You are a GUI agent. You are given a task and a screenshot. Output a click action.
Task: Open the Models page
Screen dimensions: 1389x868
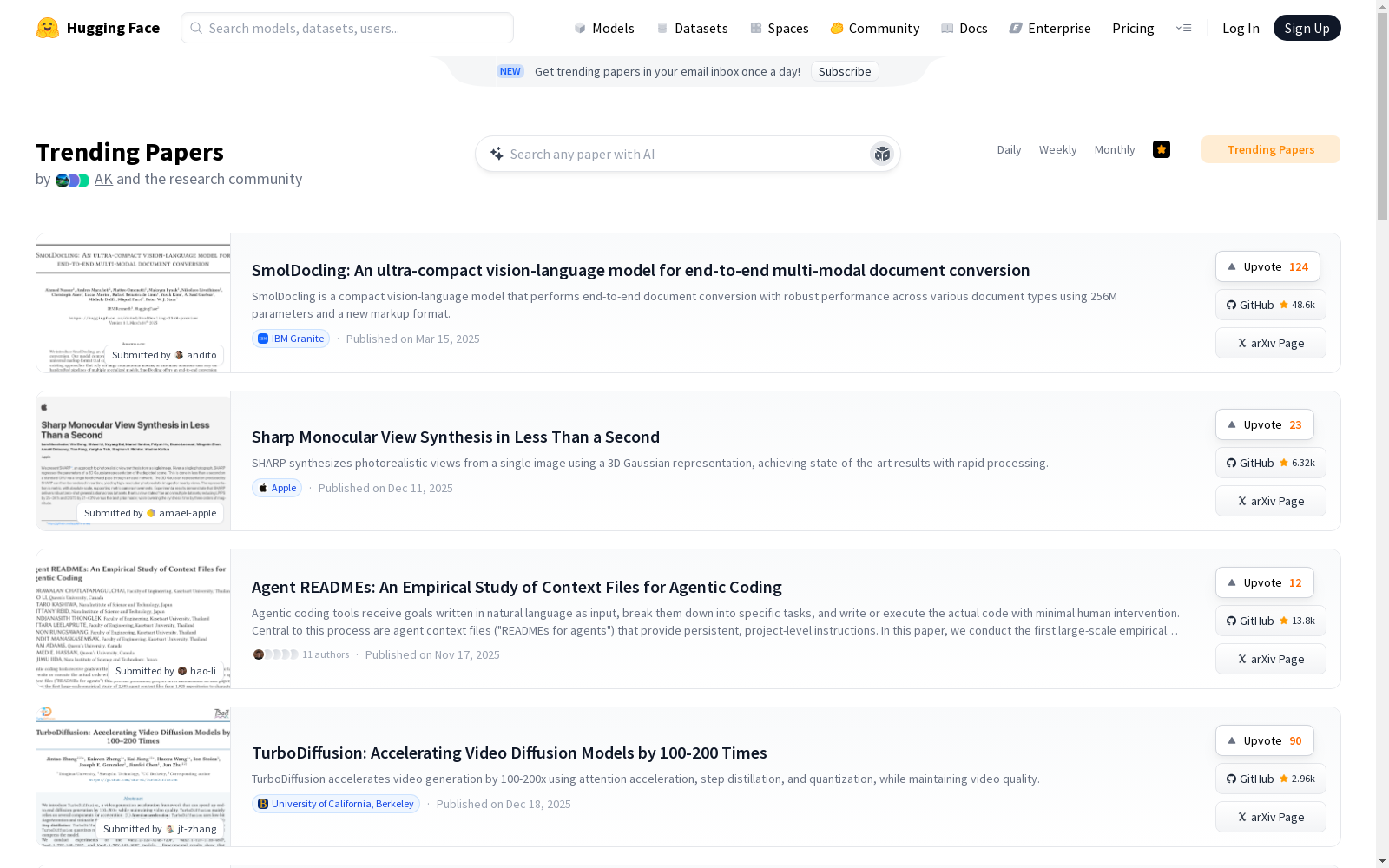(604, 28)
